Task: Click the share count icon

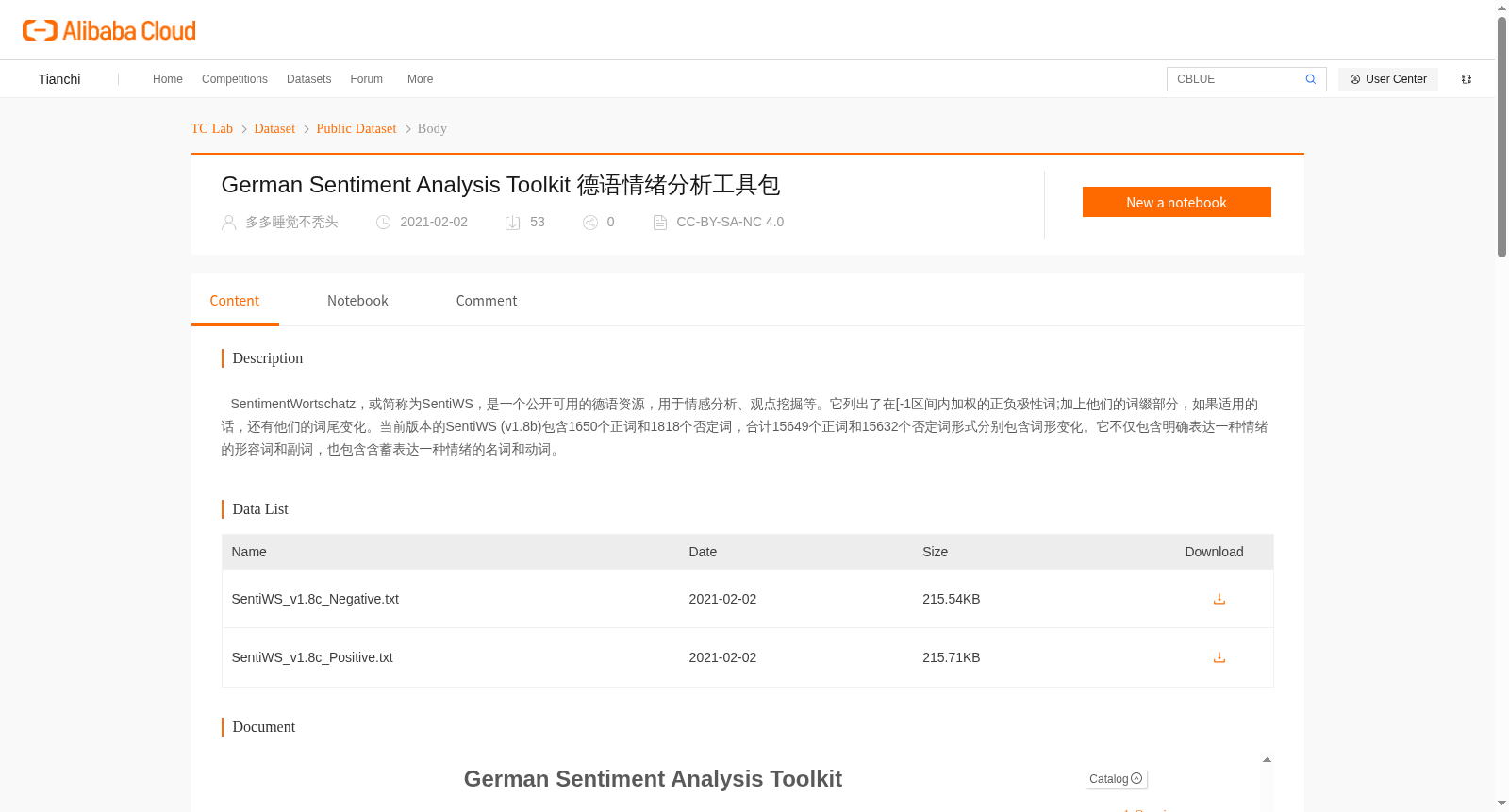Action: pos(590,223)
